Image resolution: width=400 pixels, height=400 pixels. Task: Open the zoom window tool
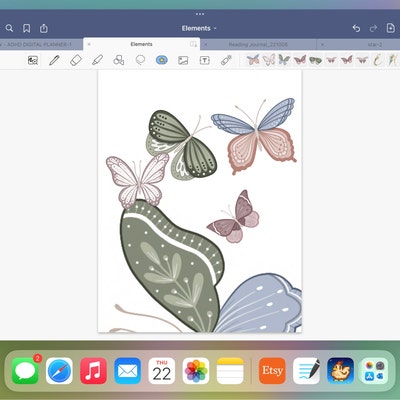tap(33, 60)
